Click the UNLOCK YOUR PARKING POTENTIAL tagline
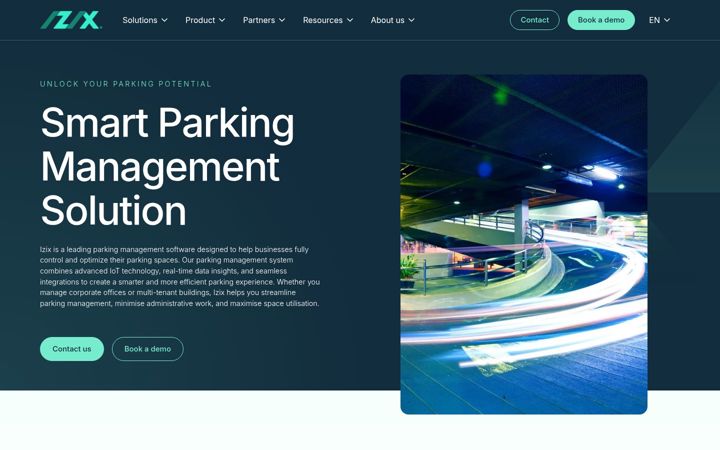Image resolution: width=720 pixels, height=450 pixels. click(x=126, y=84)
